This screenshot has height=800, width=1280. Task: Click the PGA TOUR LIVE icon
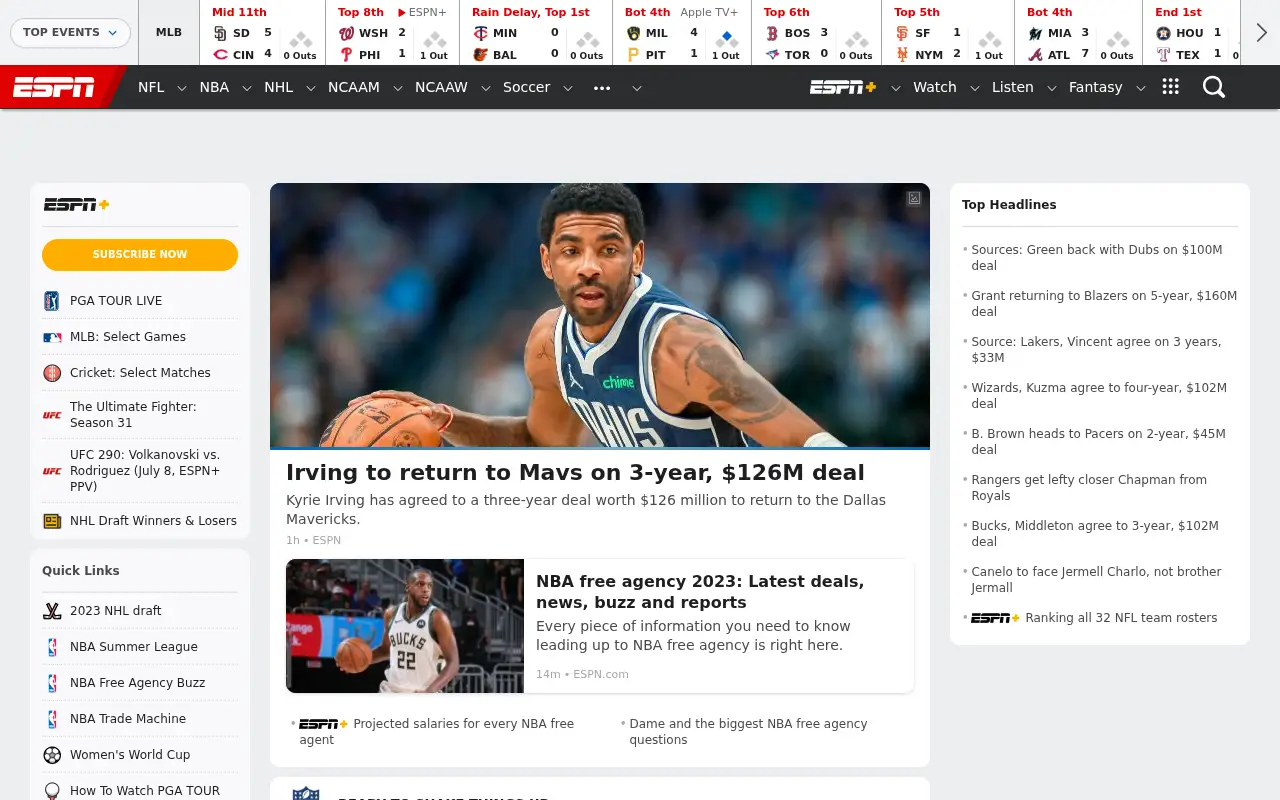[x=52, y=301]
